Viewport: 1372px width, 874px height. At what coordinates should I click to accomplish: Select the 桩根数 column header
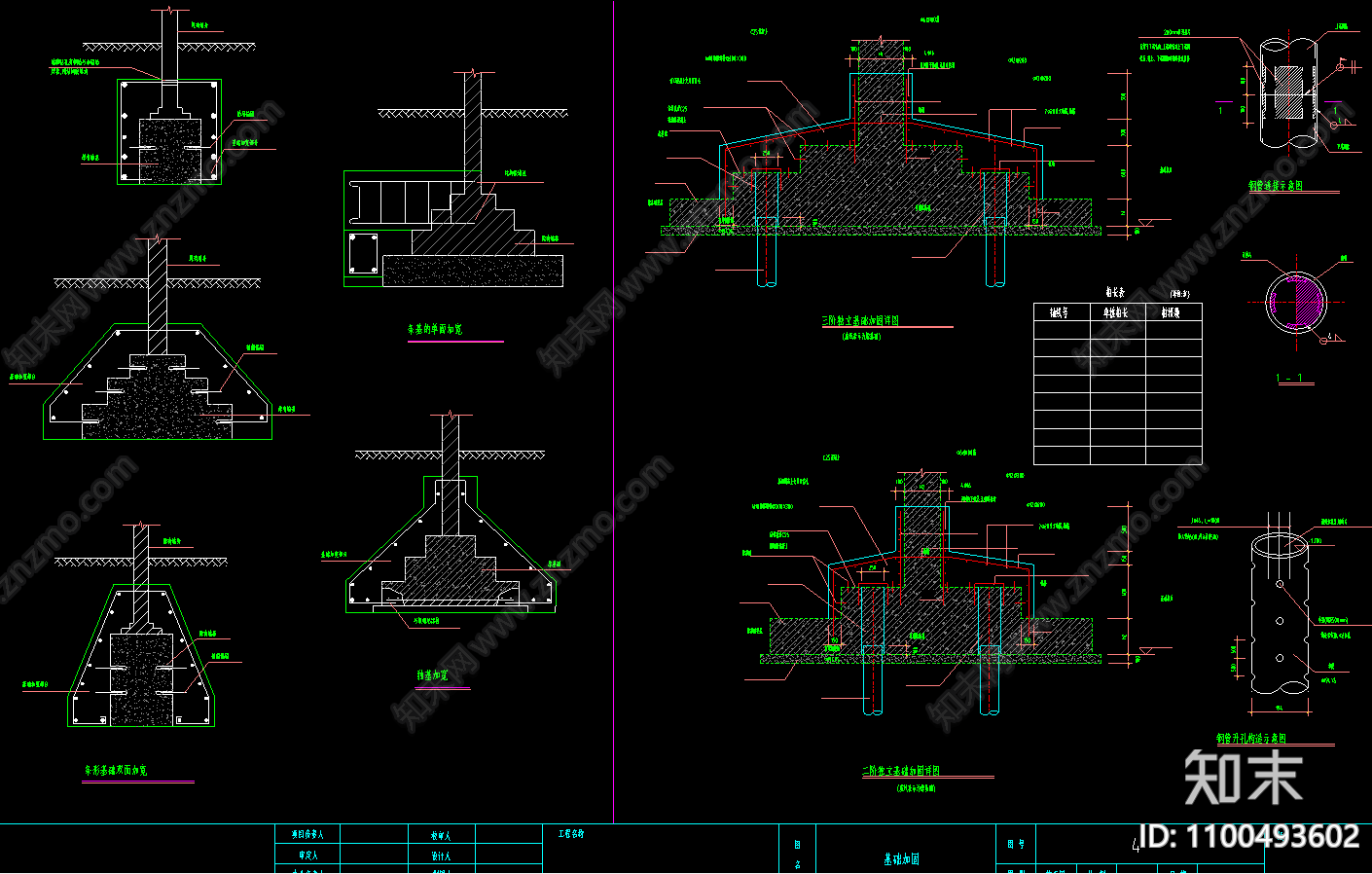[x=1173, y=312]
